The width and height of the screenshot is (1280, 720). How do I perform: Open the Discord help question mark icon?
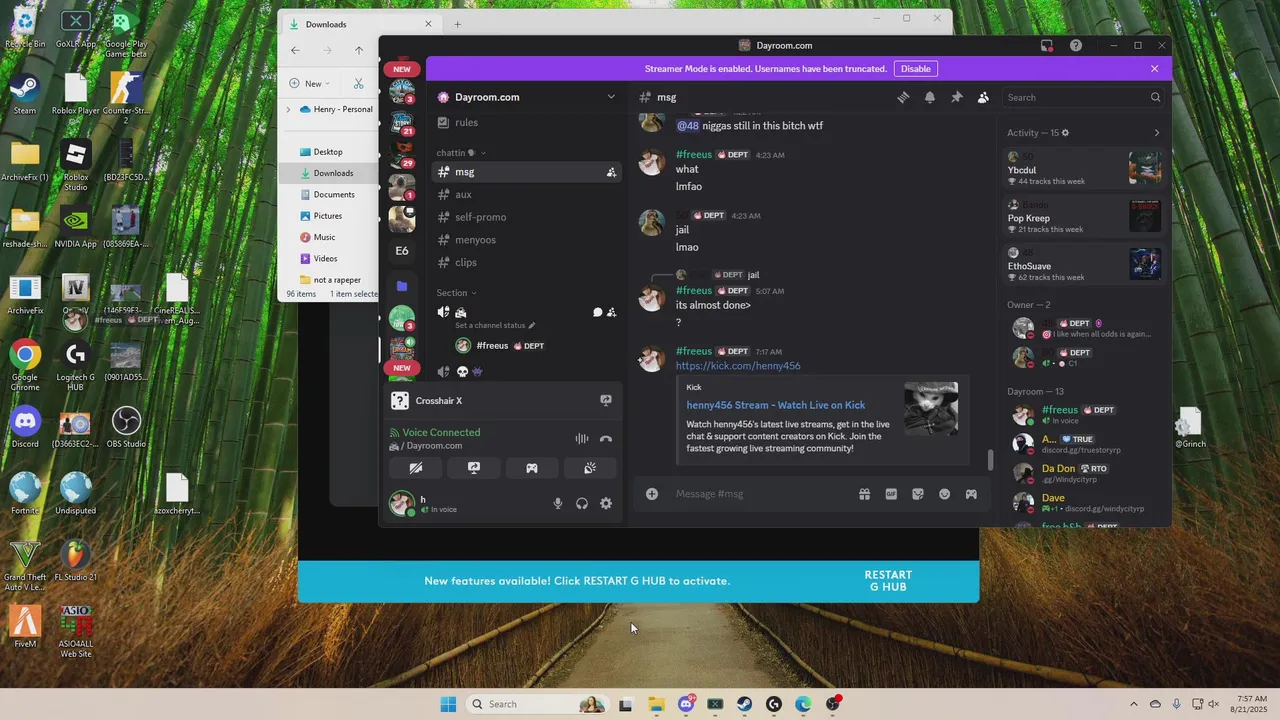[1076, 45]
